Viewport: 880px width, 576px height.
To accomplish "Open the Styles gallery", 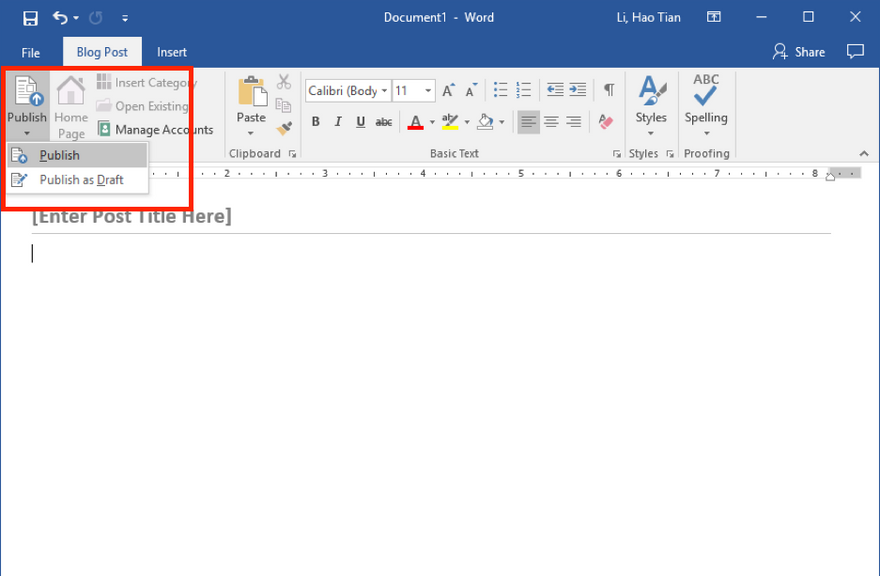I will (651, 106).
